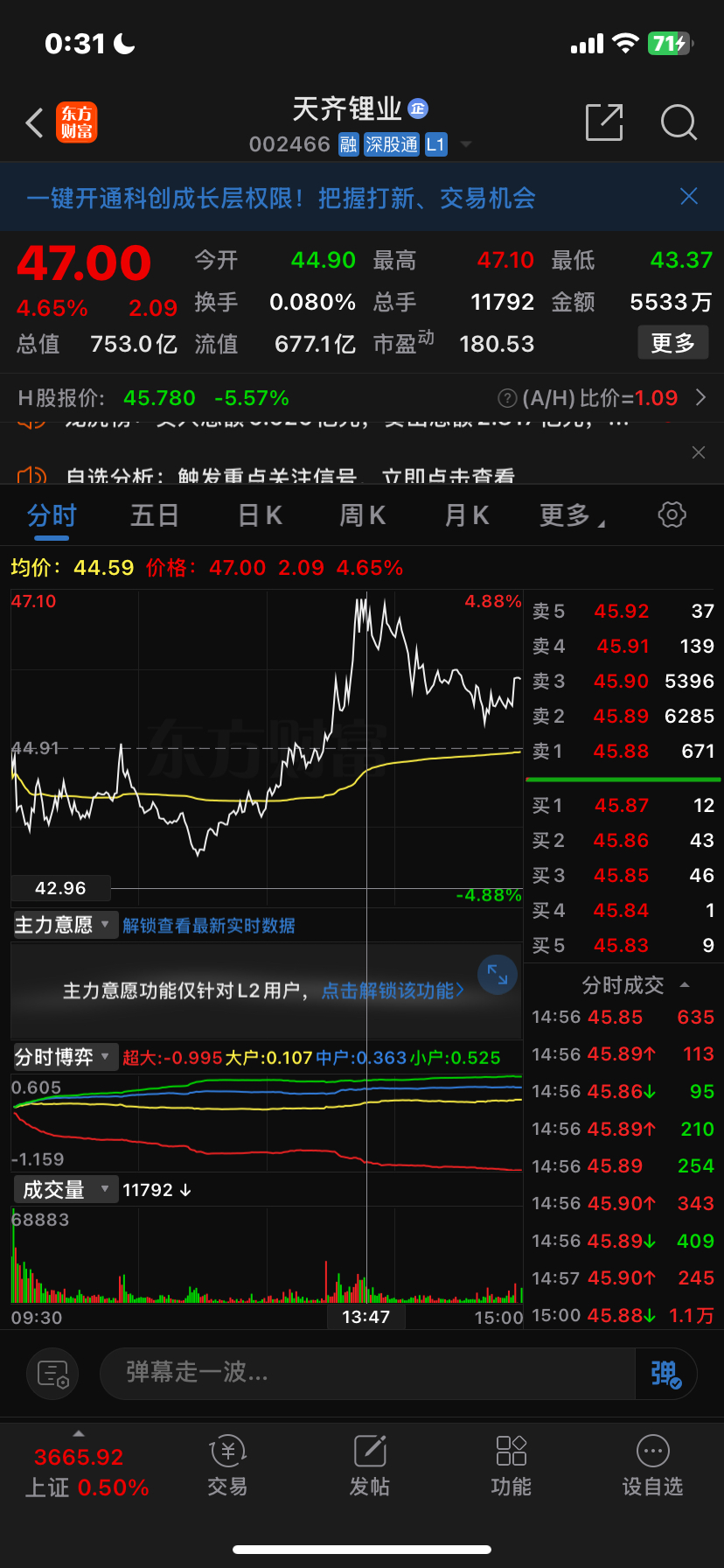Switch to the 日K chart tab
This screenshot has height=1568, width=724.
coord(260,515)
